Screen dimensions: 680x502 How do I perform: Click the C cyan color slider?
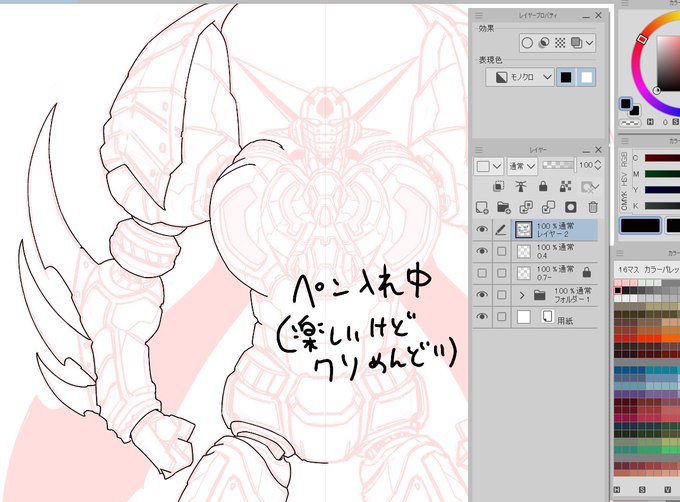[x=662, y=158]
